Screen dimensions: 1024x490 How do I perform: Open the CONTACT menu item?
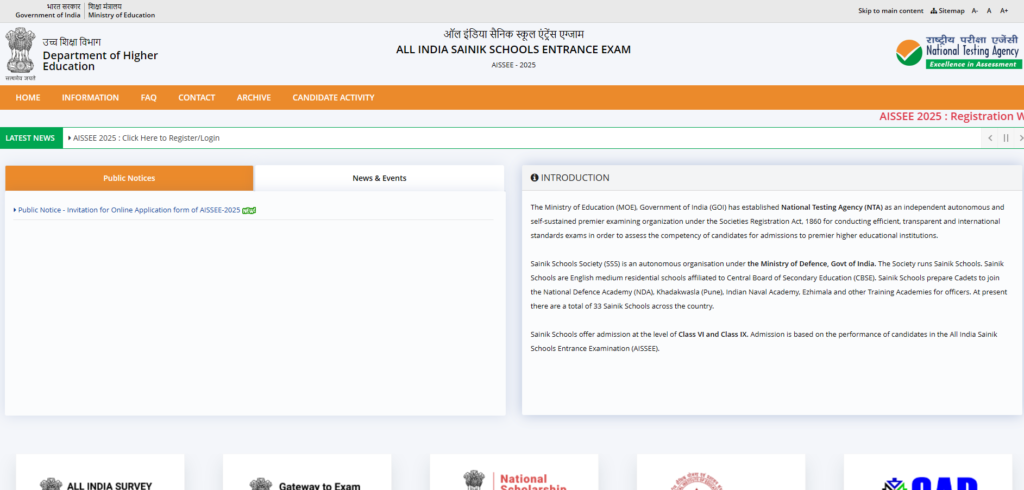[197, 97]
